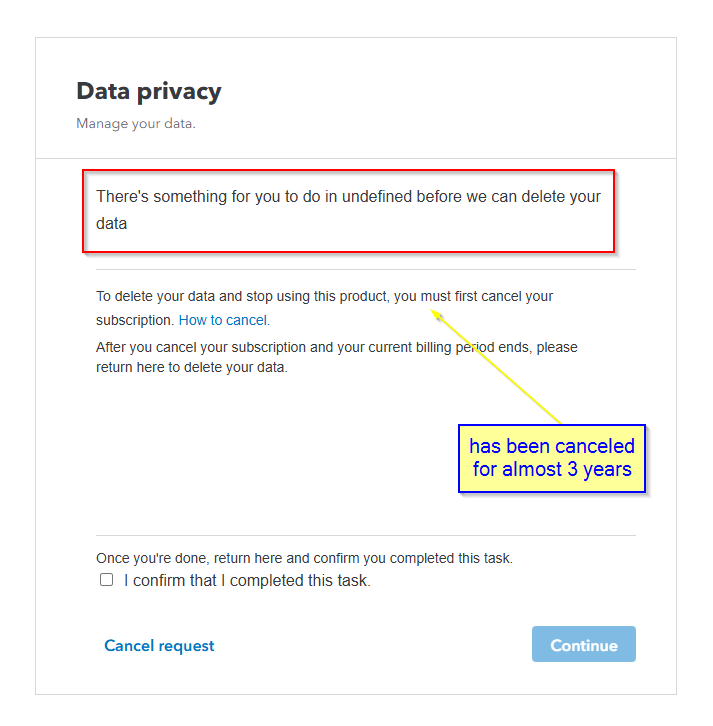
Task: Click the Data privacy heading
Action: click(x=149, y=92)
